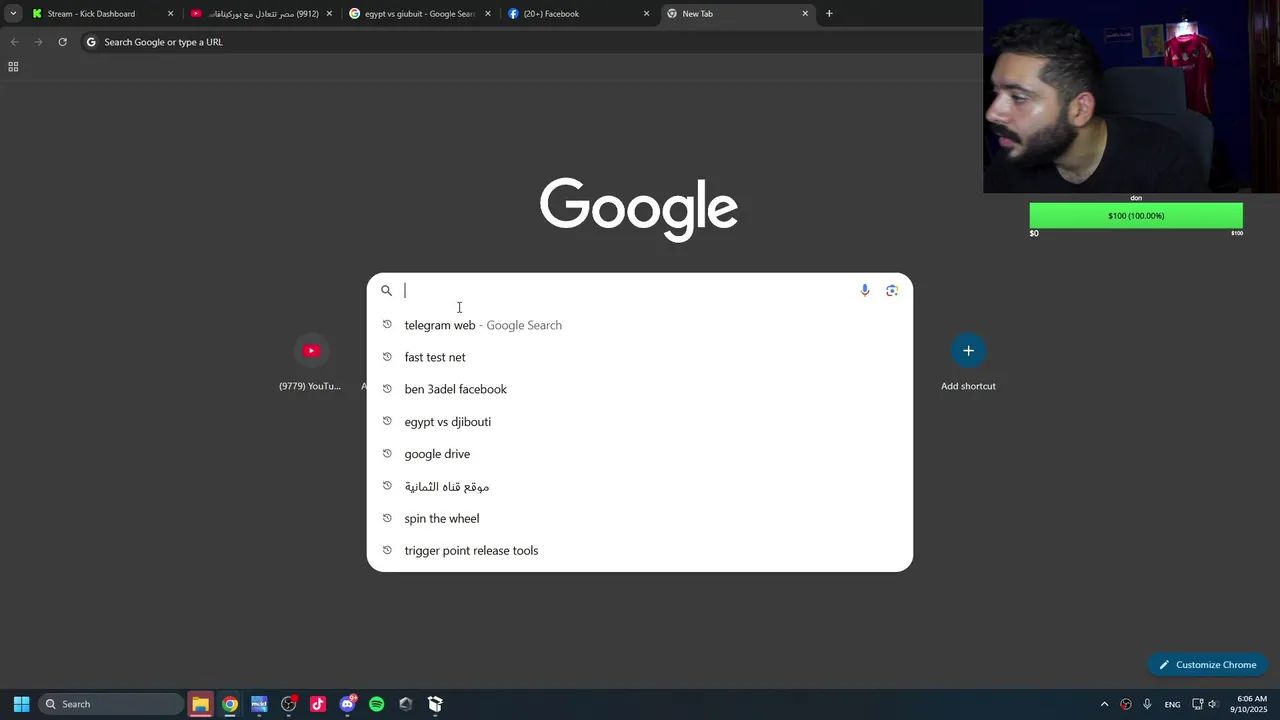Open the blue app icon next to Chrome on the taskbar
Screen dimensions: 1280x720
tap(259, 704)
